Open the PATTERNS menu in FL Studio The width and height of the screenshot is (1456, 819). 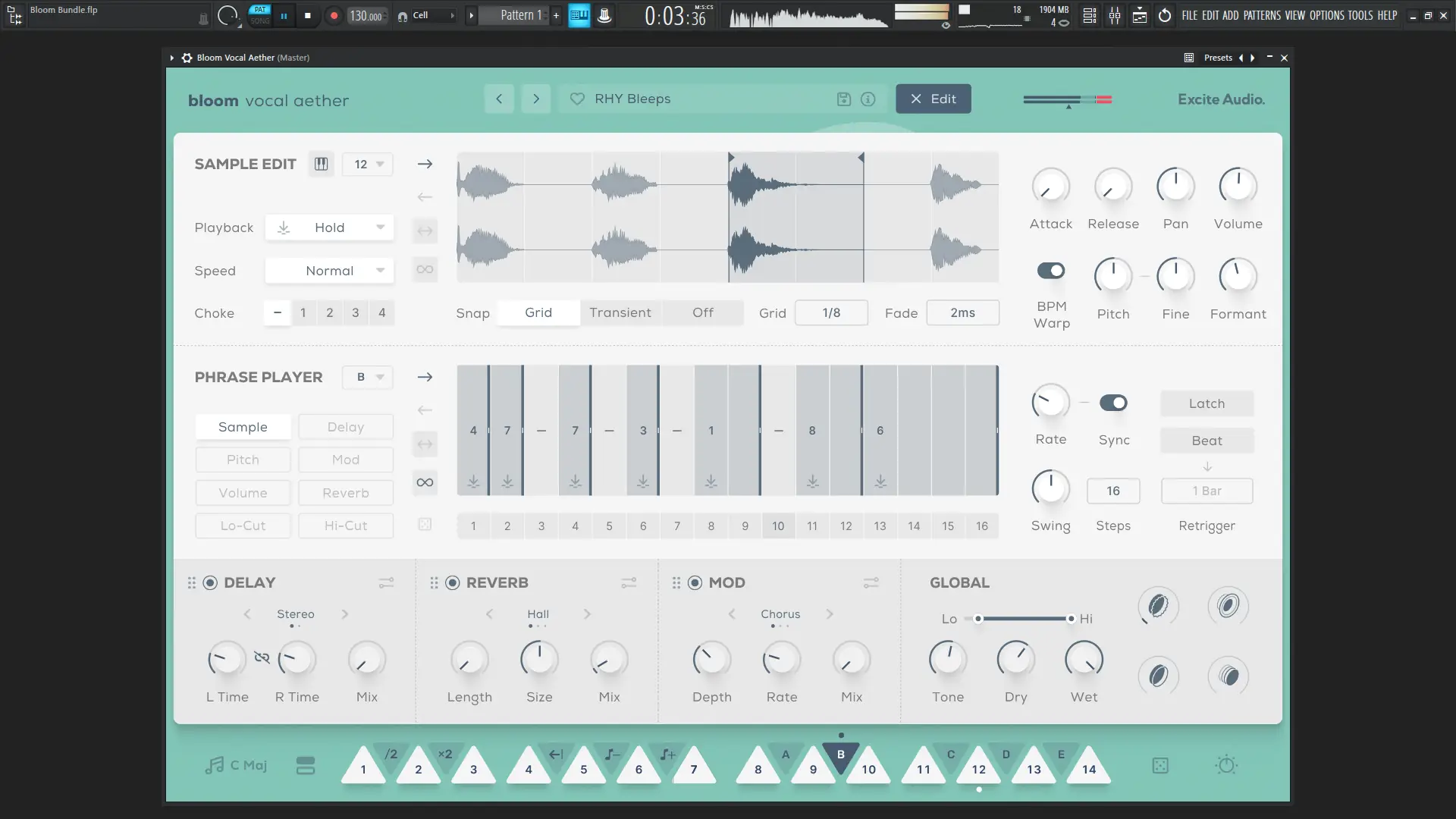click(1262, 15)
